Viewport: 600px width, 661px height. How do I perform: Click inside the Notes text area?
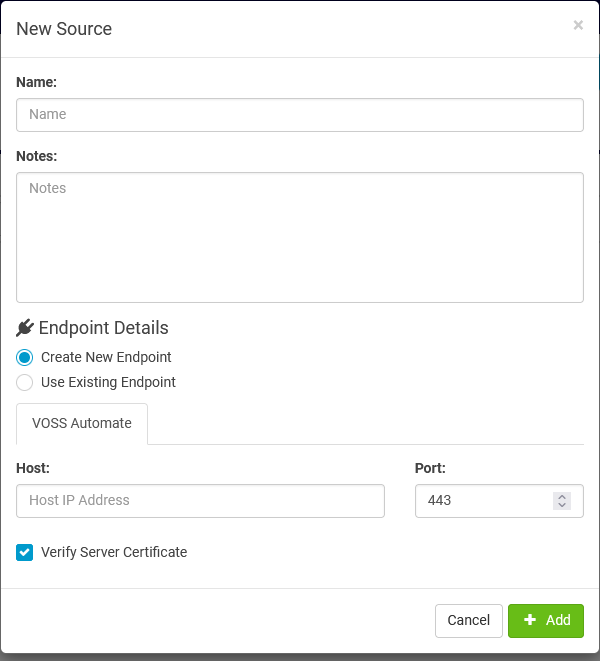tap(300, 237)
